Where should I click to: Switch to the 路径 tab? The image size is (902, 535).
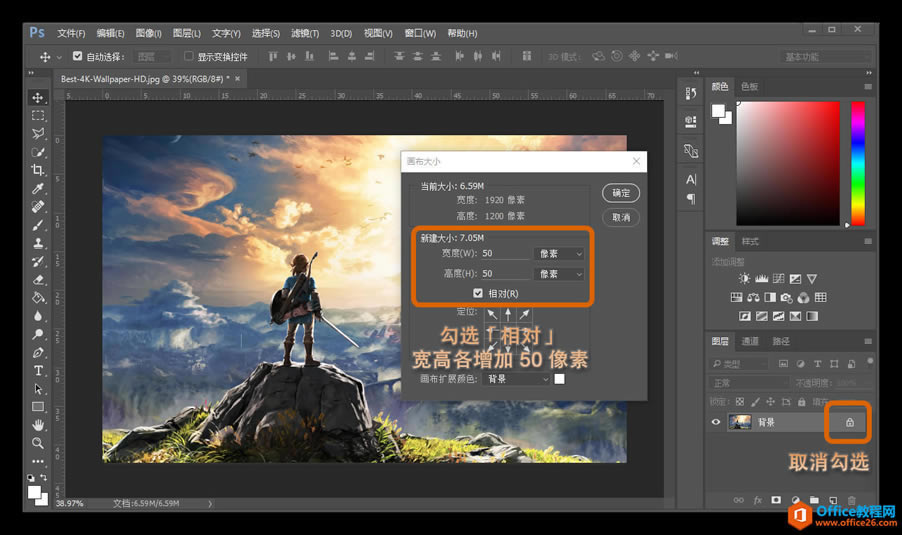coord(781,341)
